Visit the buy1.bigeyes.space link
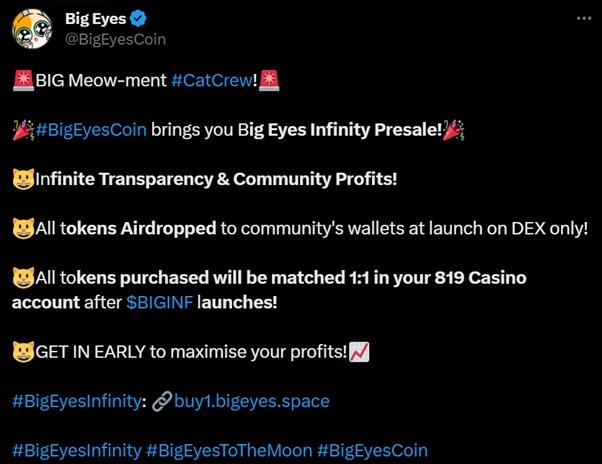Image resolution: width=602 pixels, height=464 pixels. click(x=250, y=401)
